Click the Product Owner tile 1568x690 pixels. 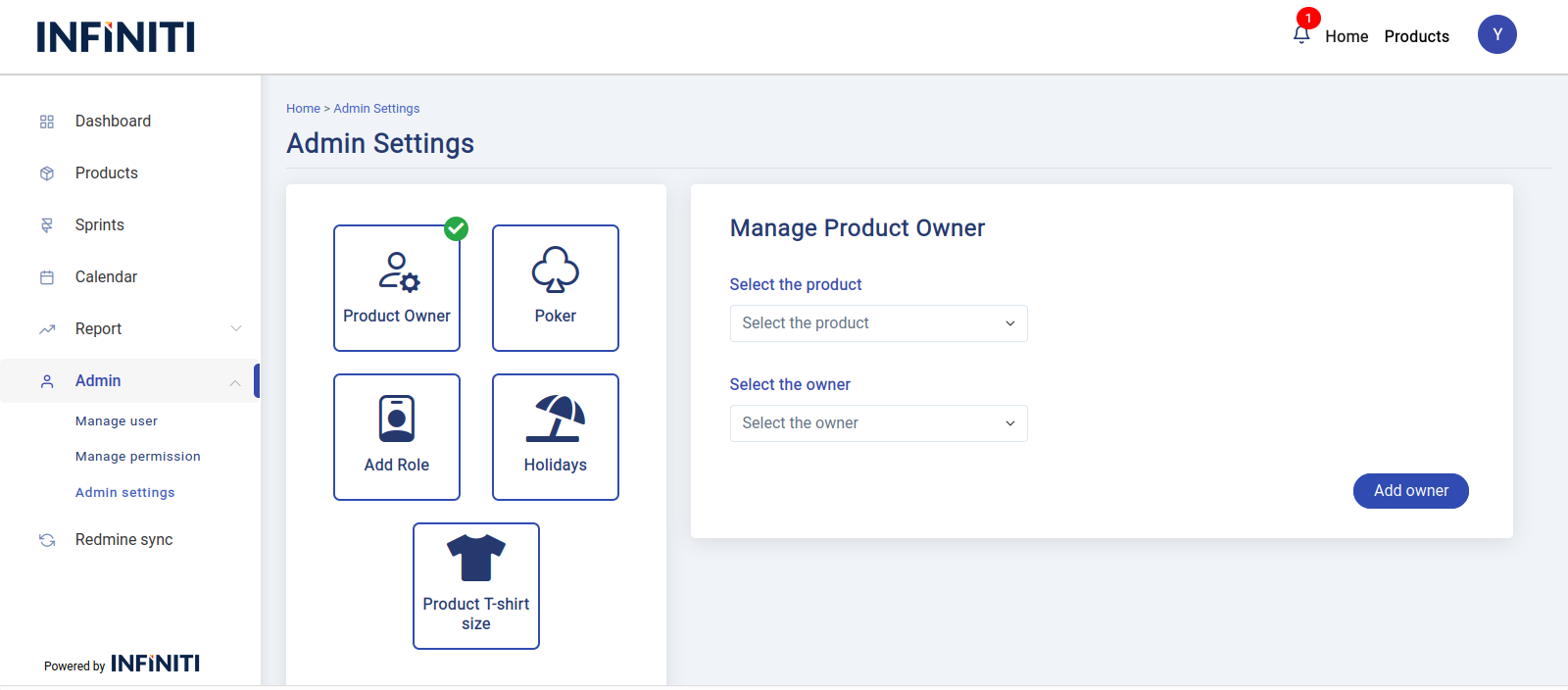397,288
